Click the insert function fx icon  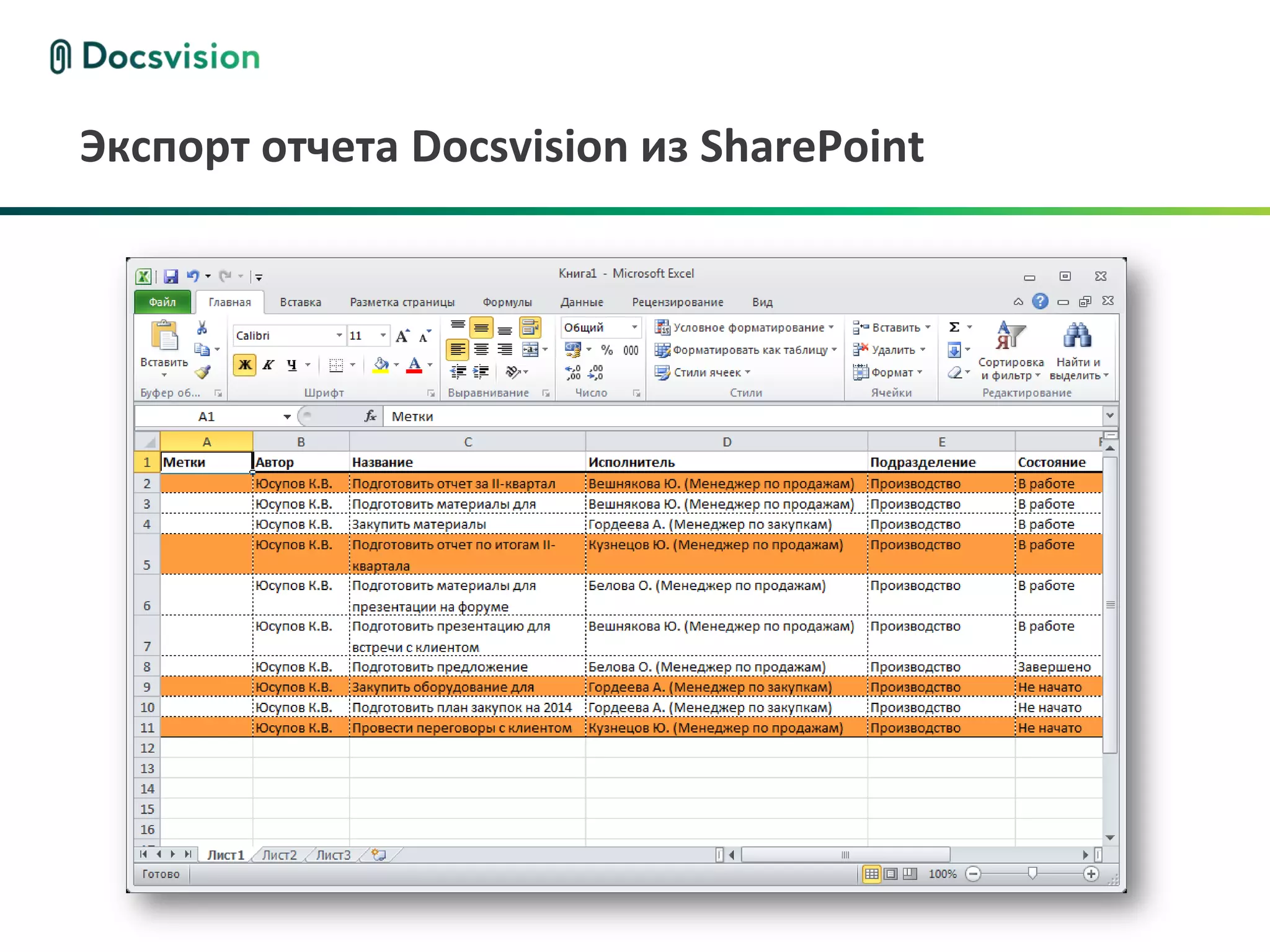(370, 416)
